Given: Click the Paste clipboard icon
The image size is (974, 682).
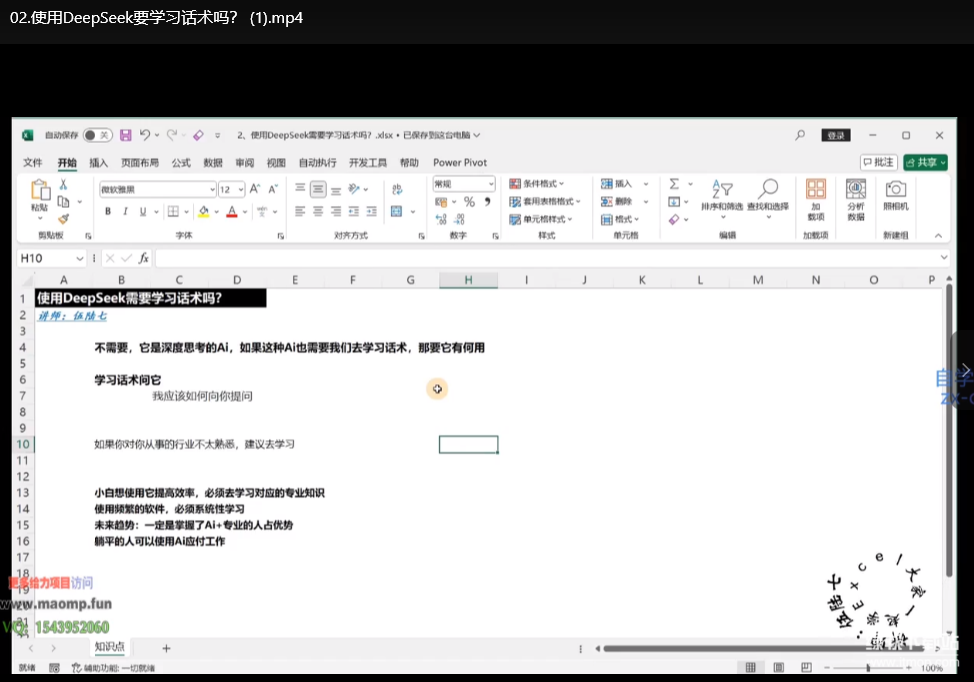Looking at the screenshot, I should click(40, 190).
